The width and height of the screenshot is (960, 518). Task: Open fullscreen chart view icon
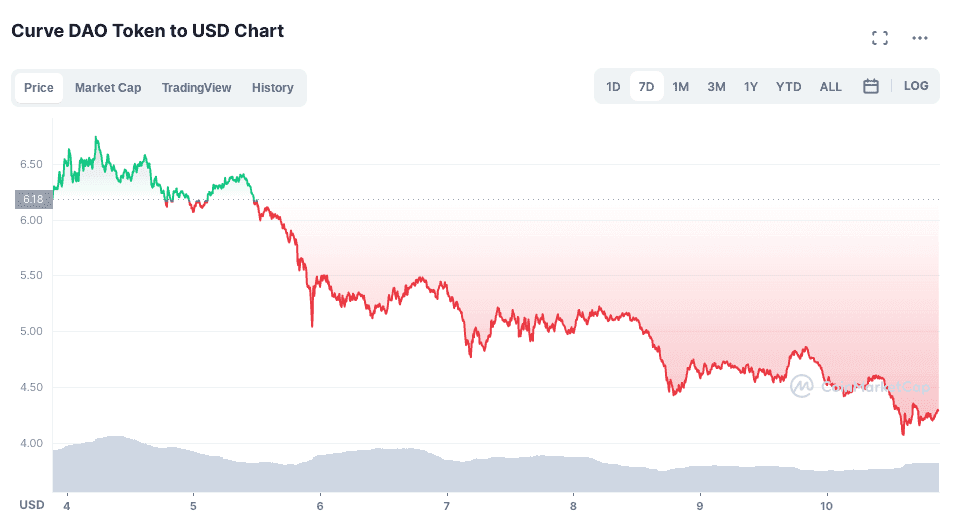pyautogui.click(x=880, y=38)
